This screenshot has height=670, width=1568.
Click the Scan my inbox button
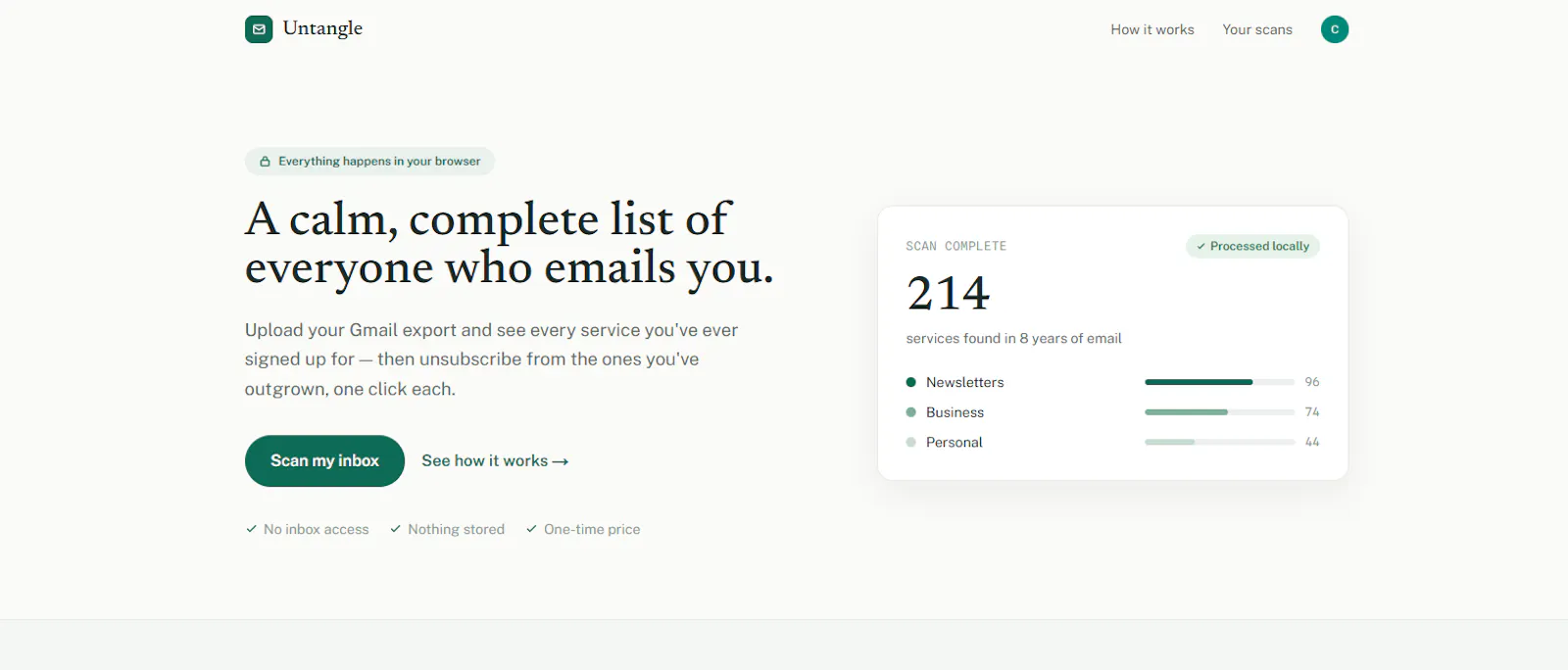pos(324,460)
